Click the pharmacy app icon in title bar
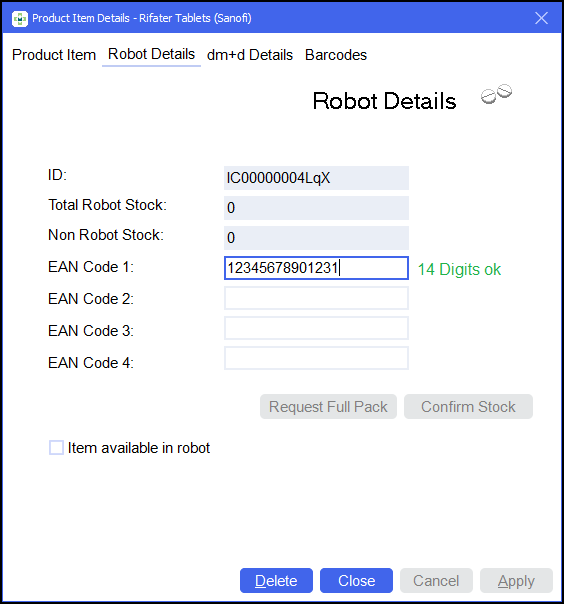This screenshot has width=564, height=604. [x=20, y=18]
